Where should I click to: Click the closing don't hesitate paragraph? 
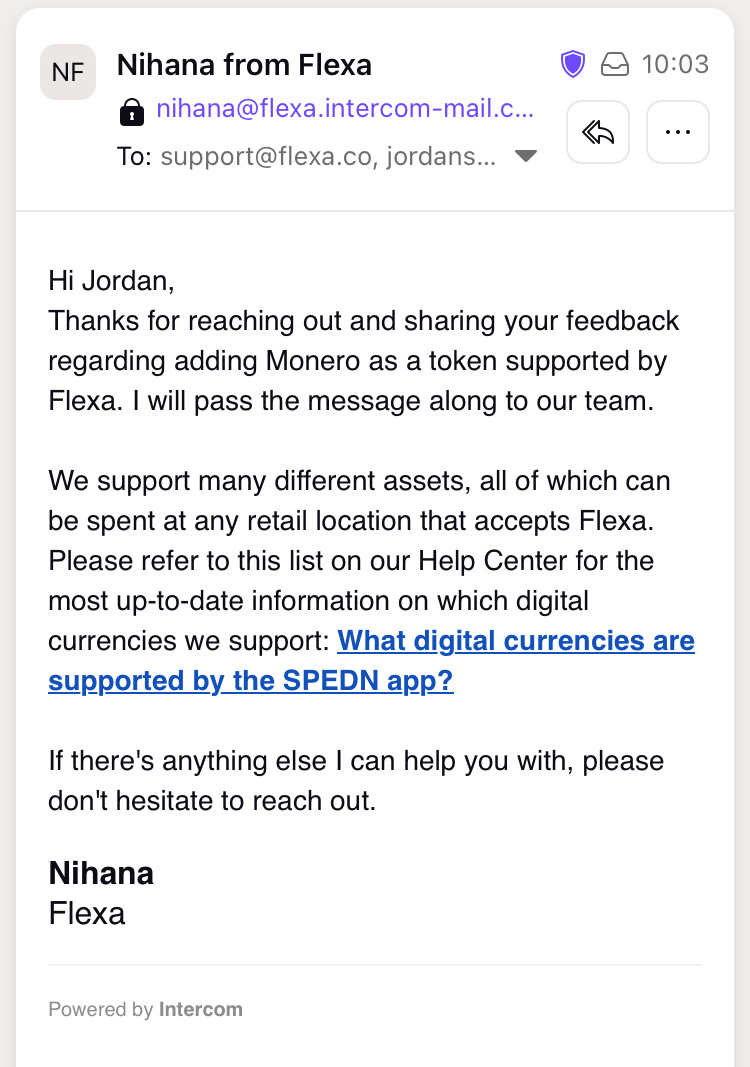pyautogui.click(x=355, y=781)
